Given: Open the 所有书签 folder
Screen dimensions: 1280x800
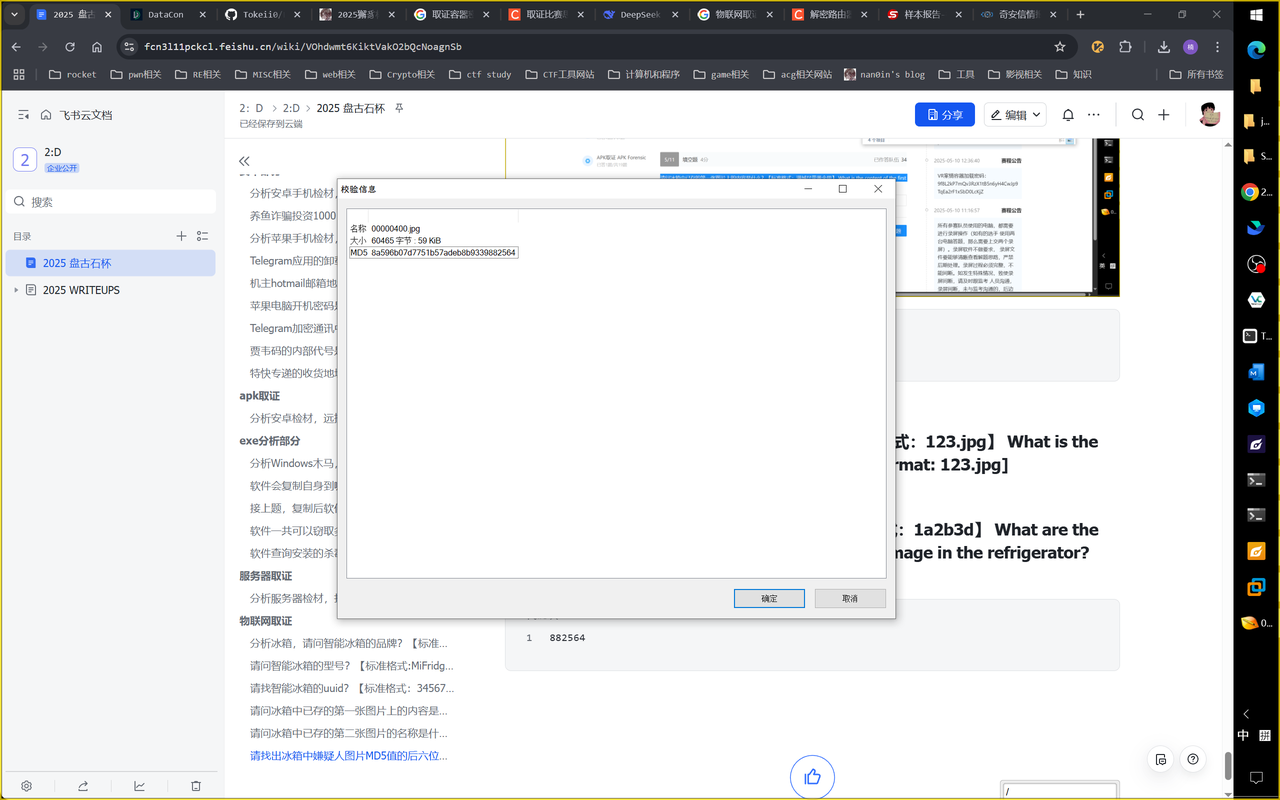Looking at the screenshot, I should tap(1196, 74).
